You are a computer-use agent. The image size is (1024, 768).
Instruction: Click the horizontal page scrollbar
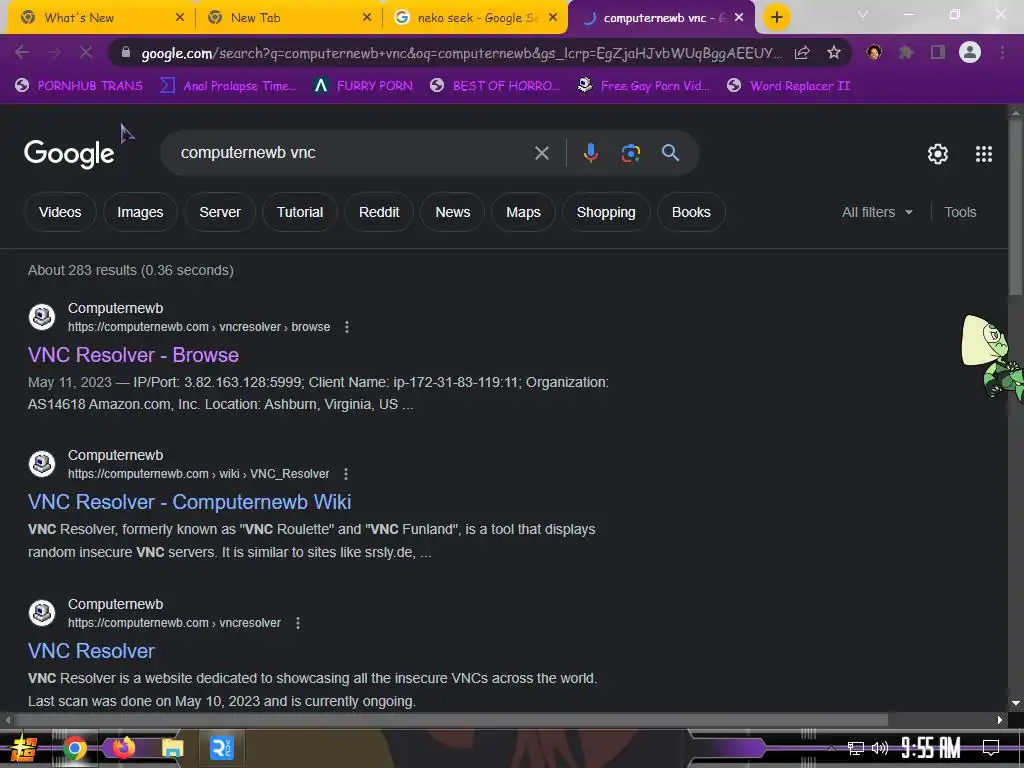point(452,720)
